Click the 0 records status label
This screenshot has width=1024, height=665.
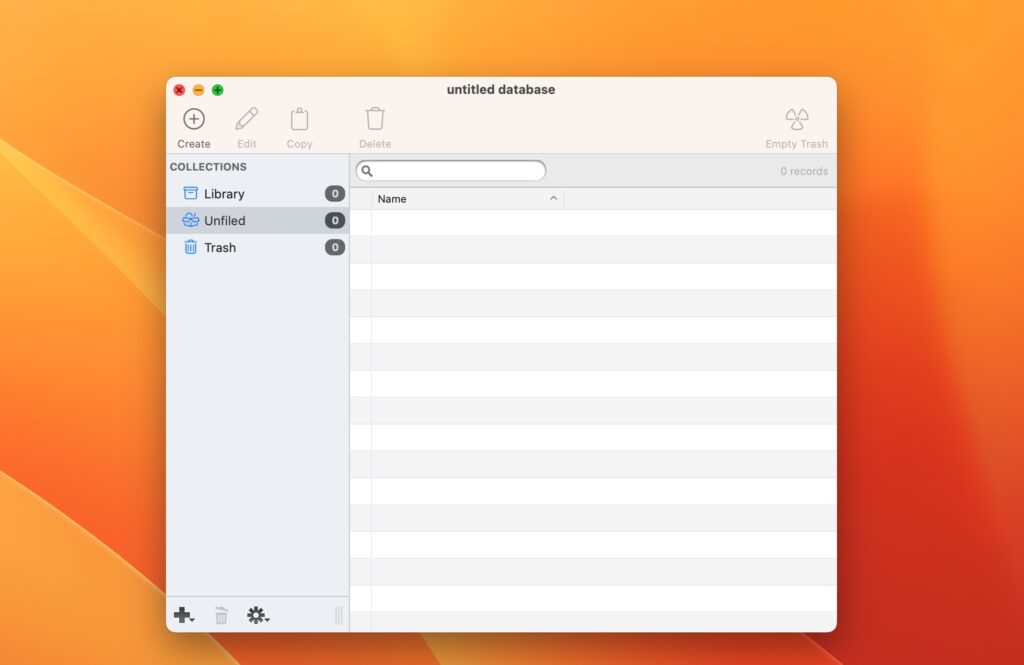tap(804, 170)
